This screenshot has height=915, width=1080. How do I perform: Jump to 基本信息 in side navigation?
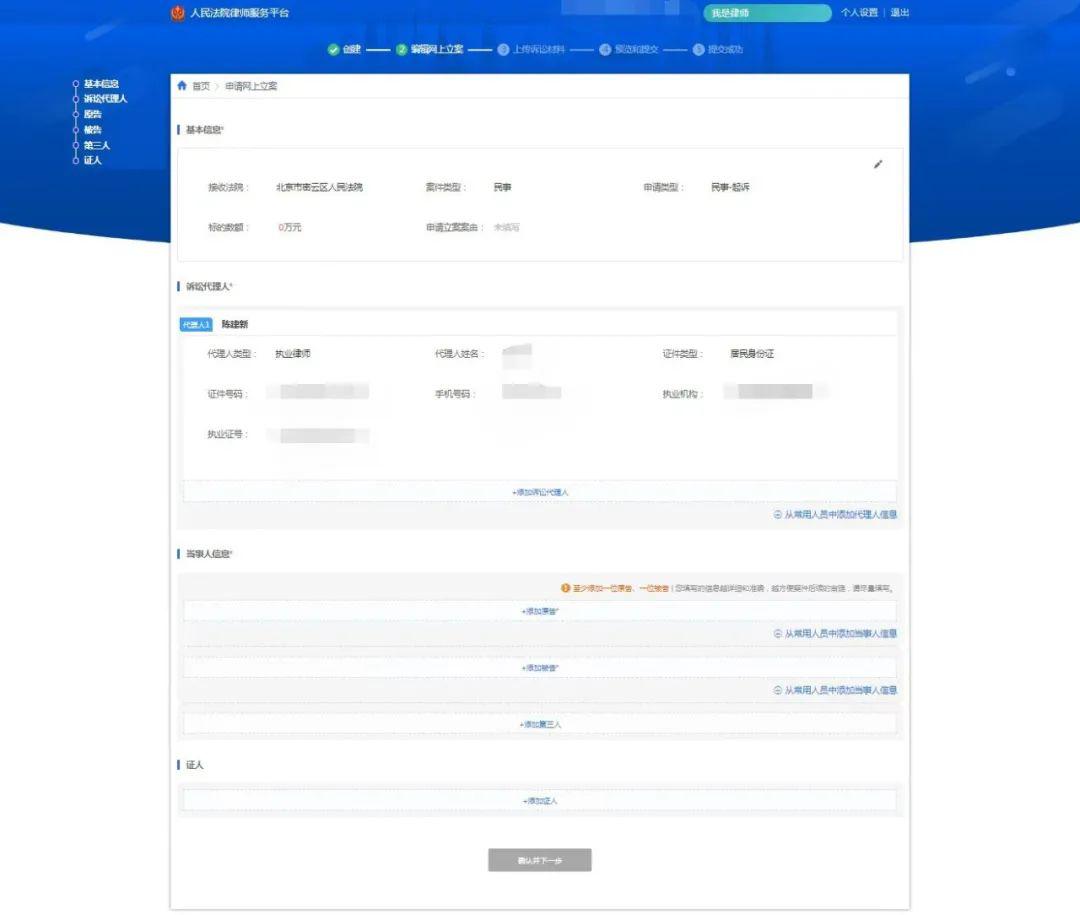(101, 84)
